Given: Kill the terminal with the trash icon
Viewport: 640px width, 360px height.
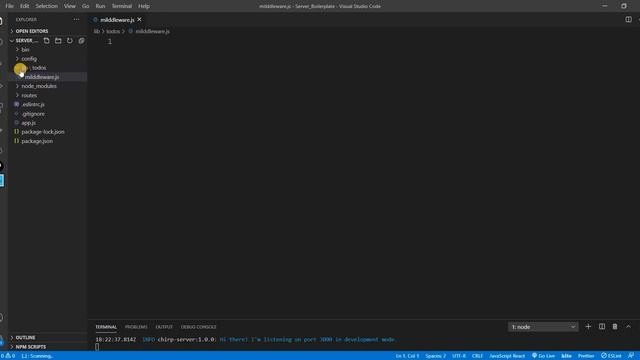Looking at the screenshot, I should [x=615, y=327].
